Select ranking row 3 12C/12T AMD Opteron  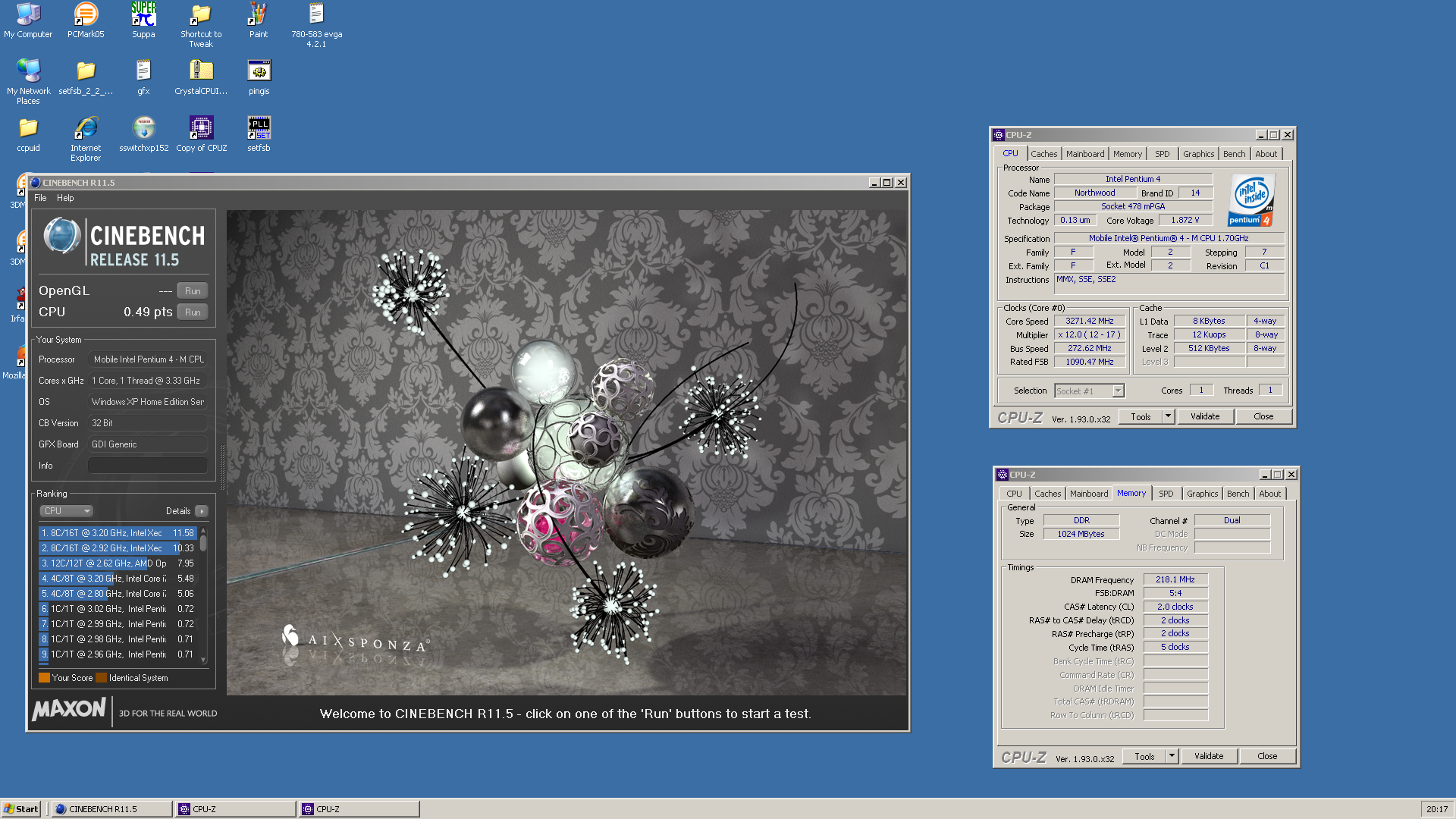coord(118,563)
